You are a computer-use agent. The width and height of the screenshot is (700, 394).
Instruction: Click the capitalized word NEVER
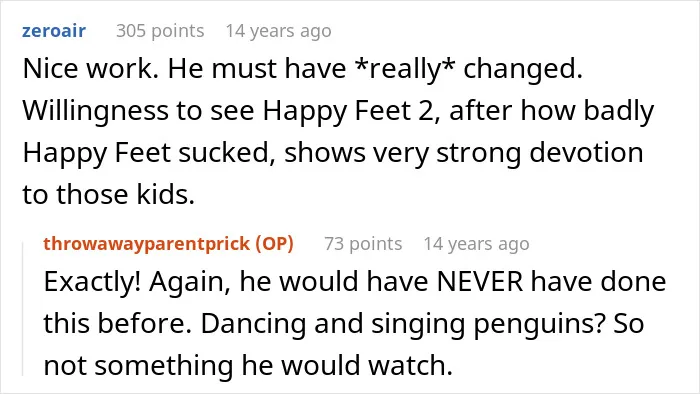tap(479, 282)
